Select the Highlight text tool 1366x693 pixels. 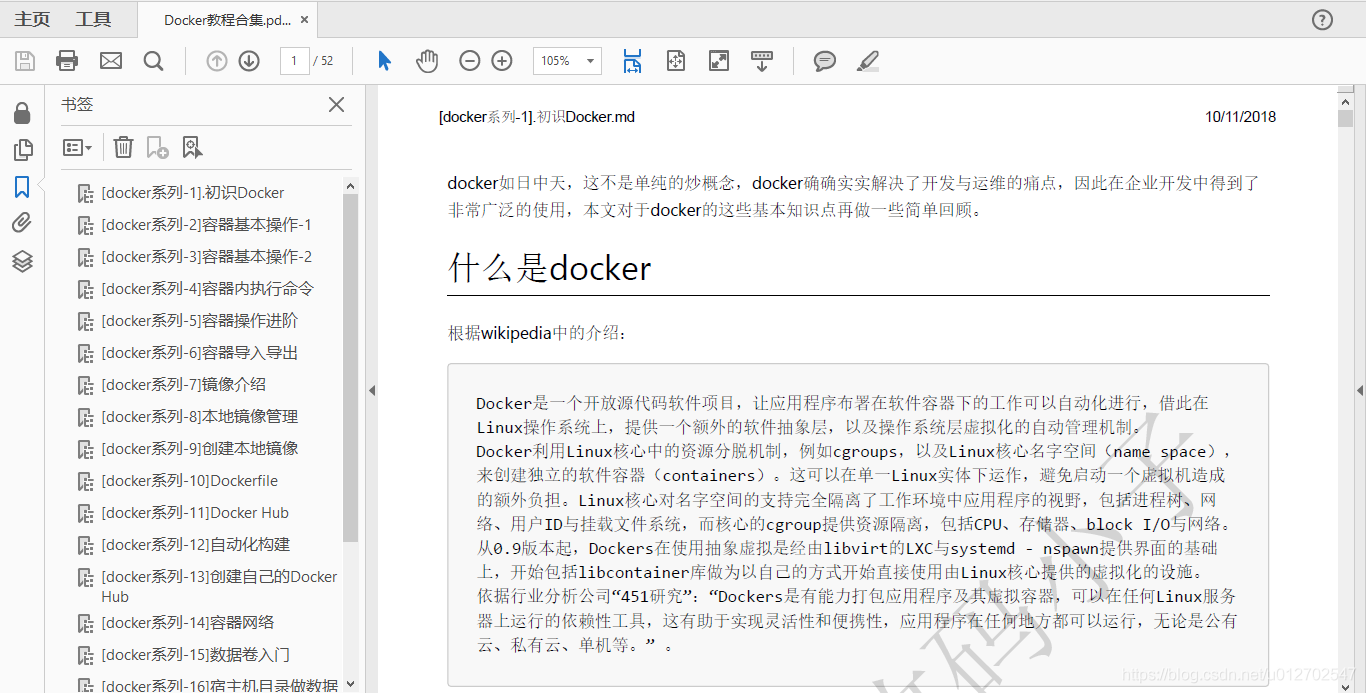pos(867,61)
